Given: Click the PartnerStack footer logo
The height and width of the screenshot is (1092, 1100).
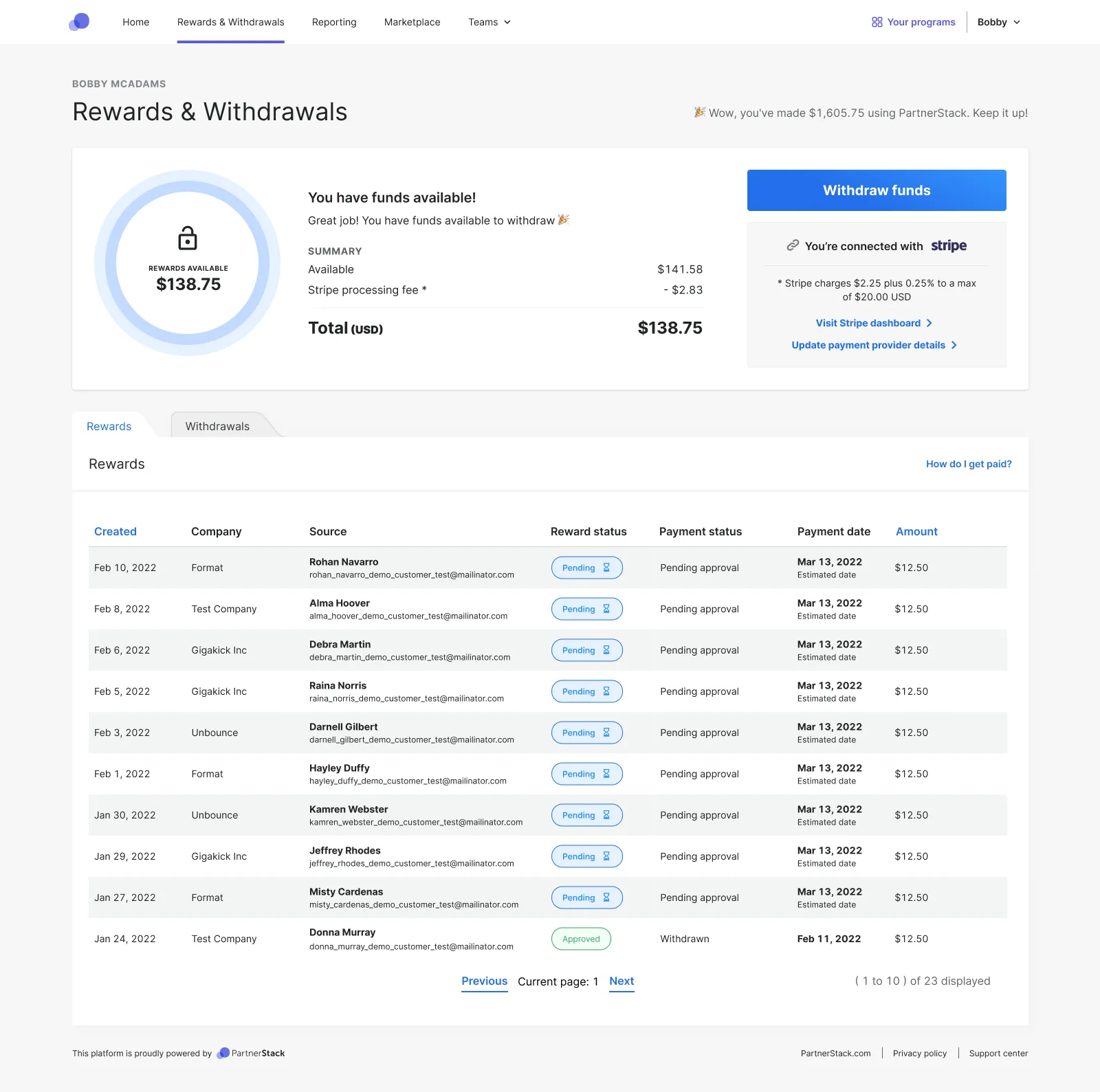Looking at the screenshot, I should [x=251, y=1053].
